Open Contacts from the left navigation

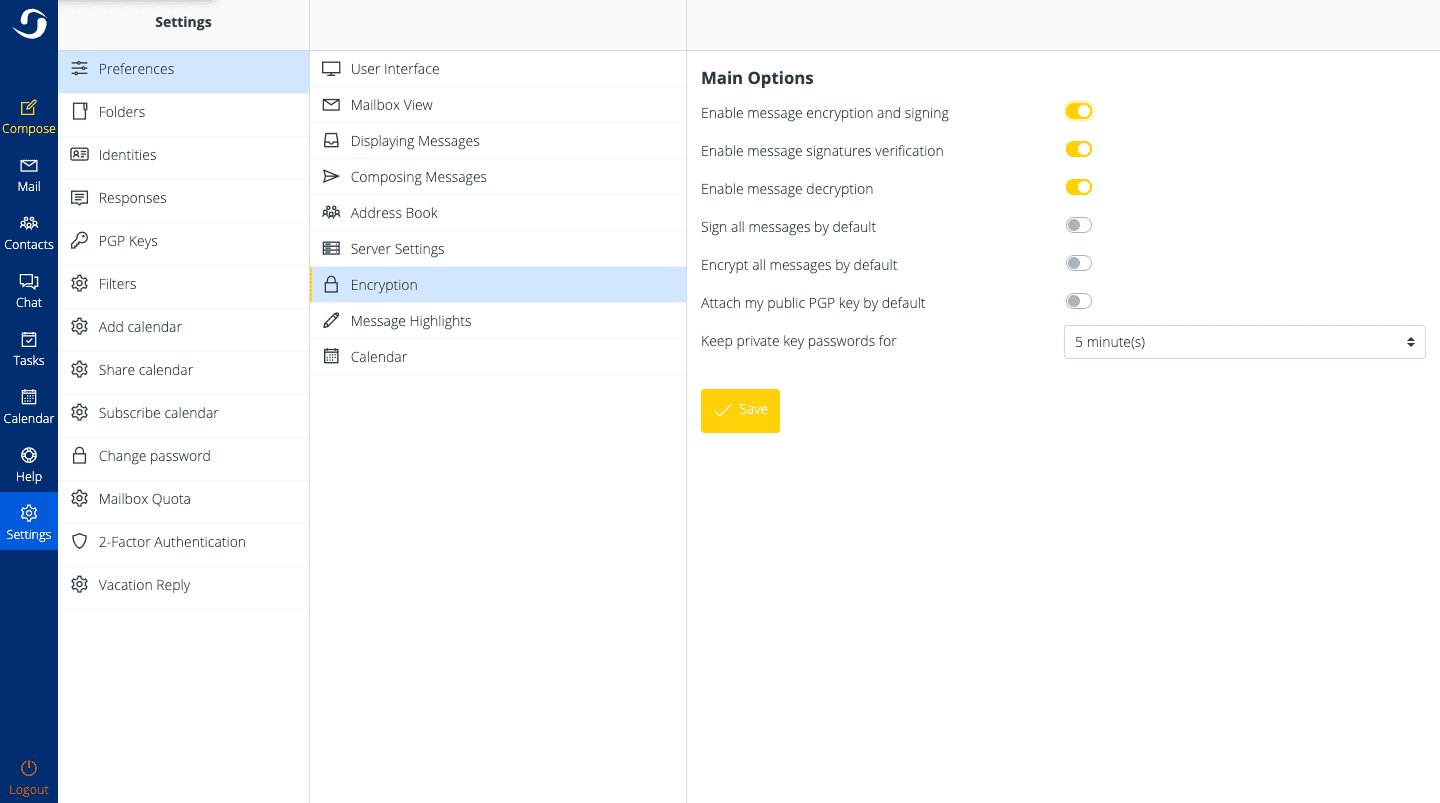29,224
